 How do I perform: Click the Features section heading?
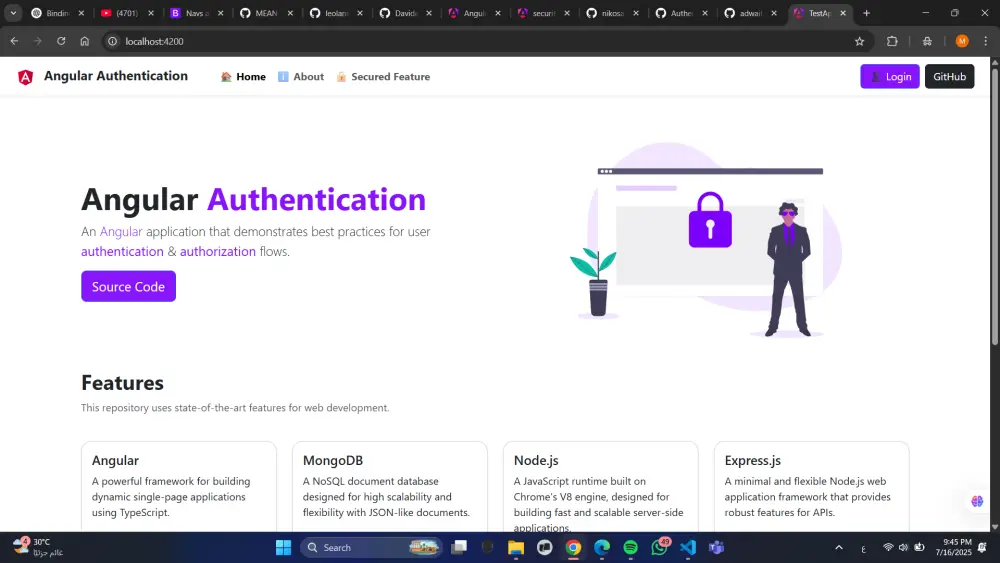pos(122,383)
